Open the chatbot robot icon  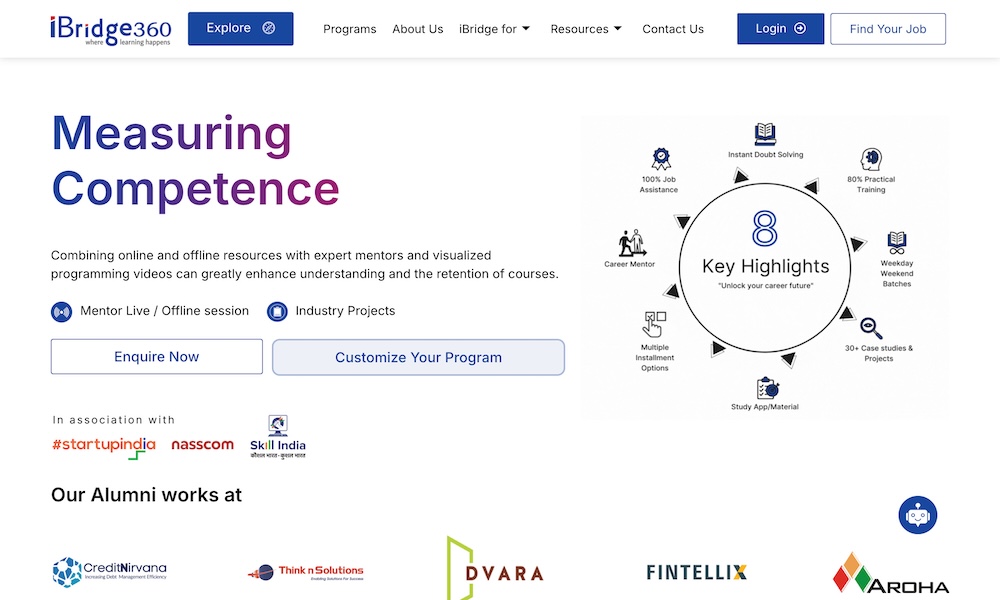tap(917, 515)
